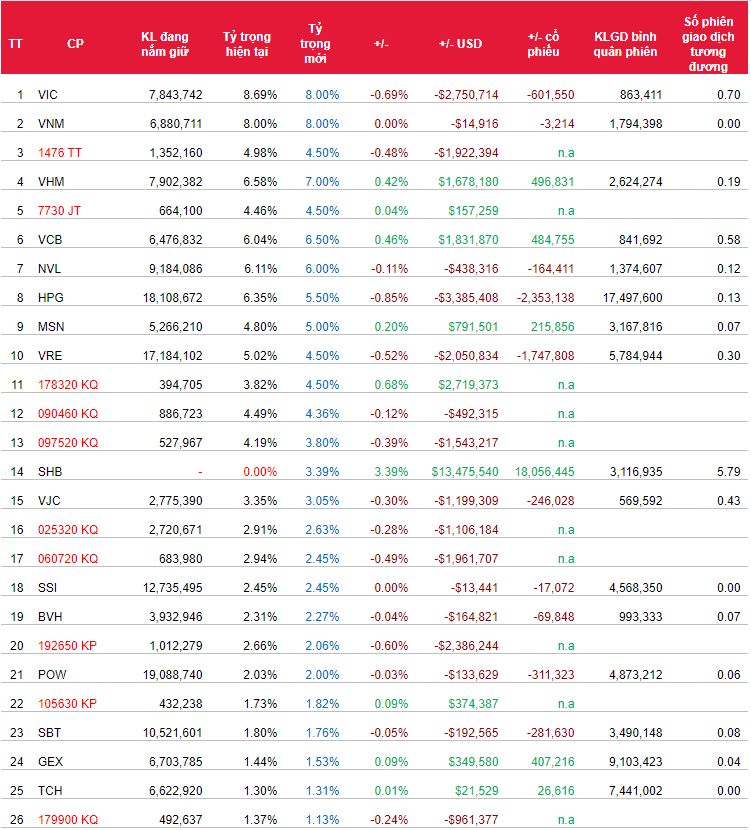Click share change value 26,616
Image resolution: width=751 pixels, height=830 pixels.
pos(556,791)
